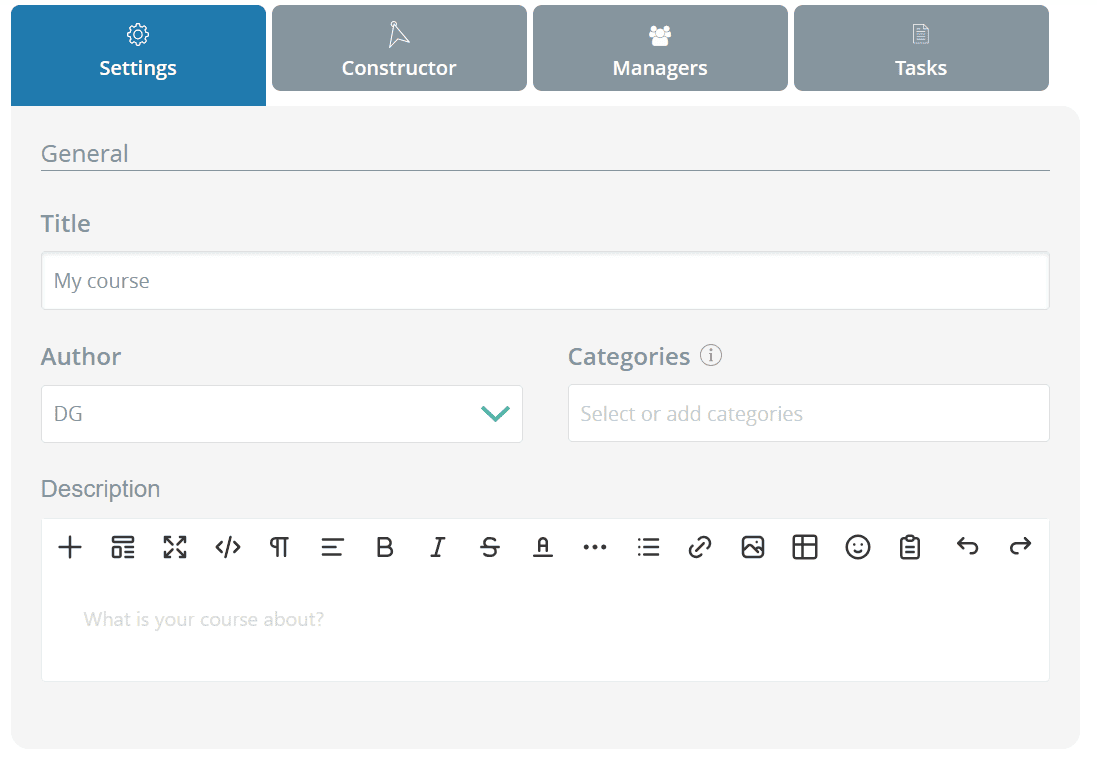The height and width of the screenshot is (760, 1097).
Task: Click the undo arrow in the editor toolbar
Action: (967, 547)
